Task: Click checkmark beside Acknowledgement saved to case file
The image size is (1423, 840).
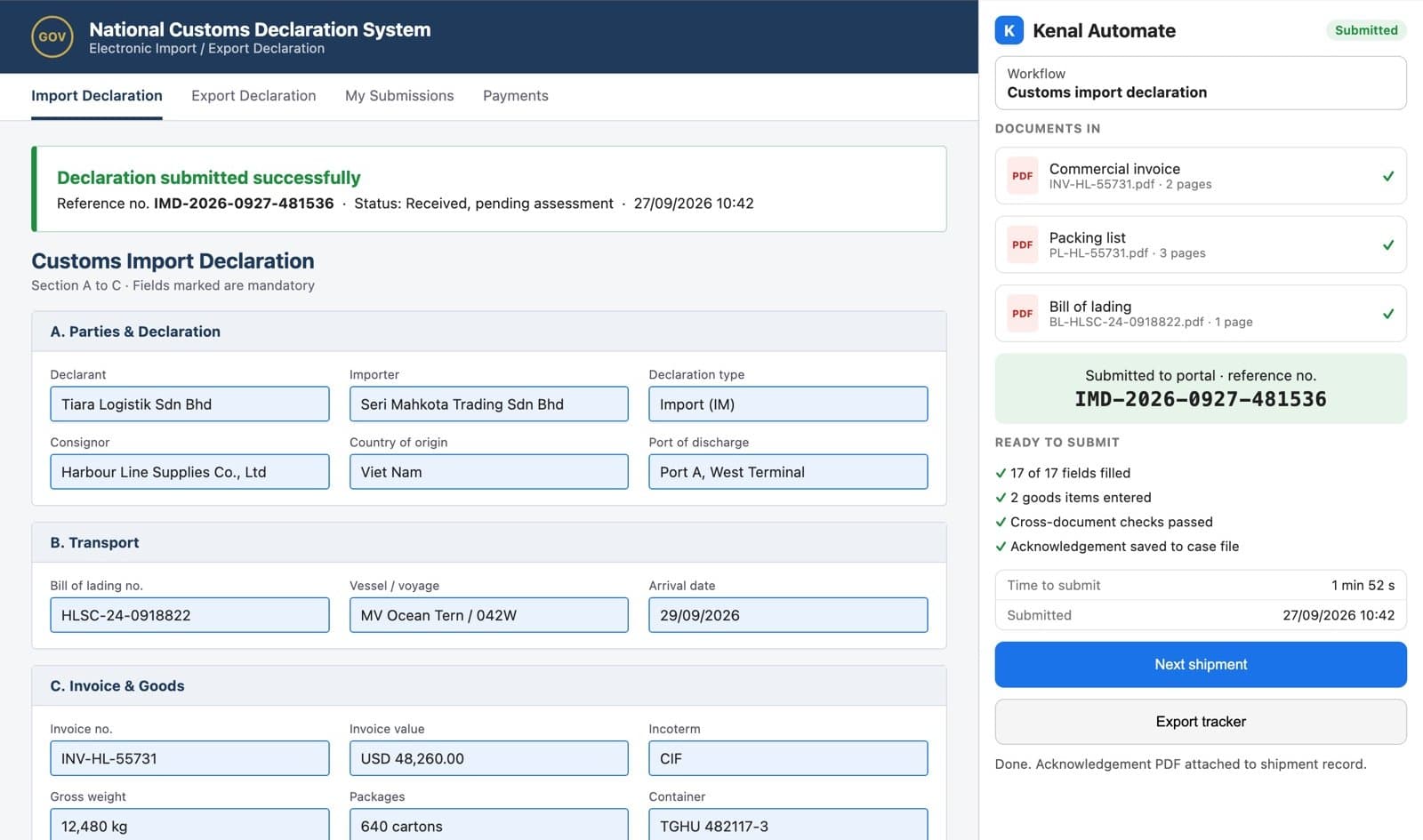Action: point(1001,547)
